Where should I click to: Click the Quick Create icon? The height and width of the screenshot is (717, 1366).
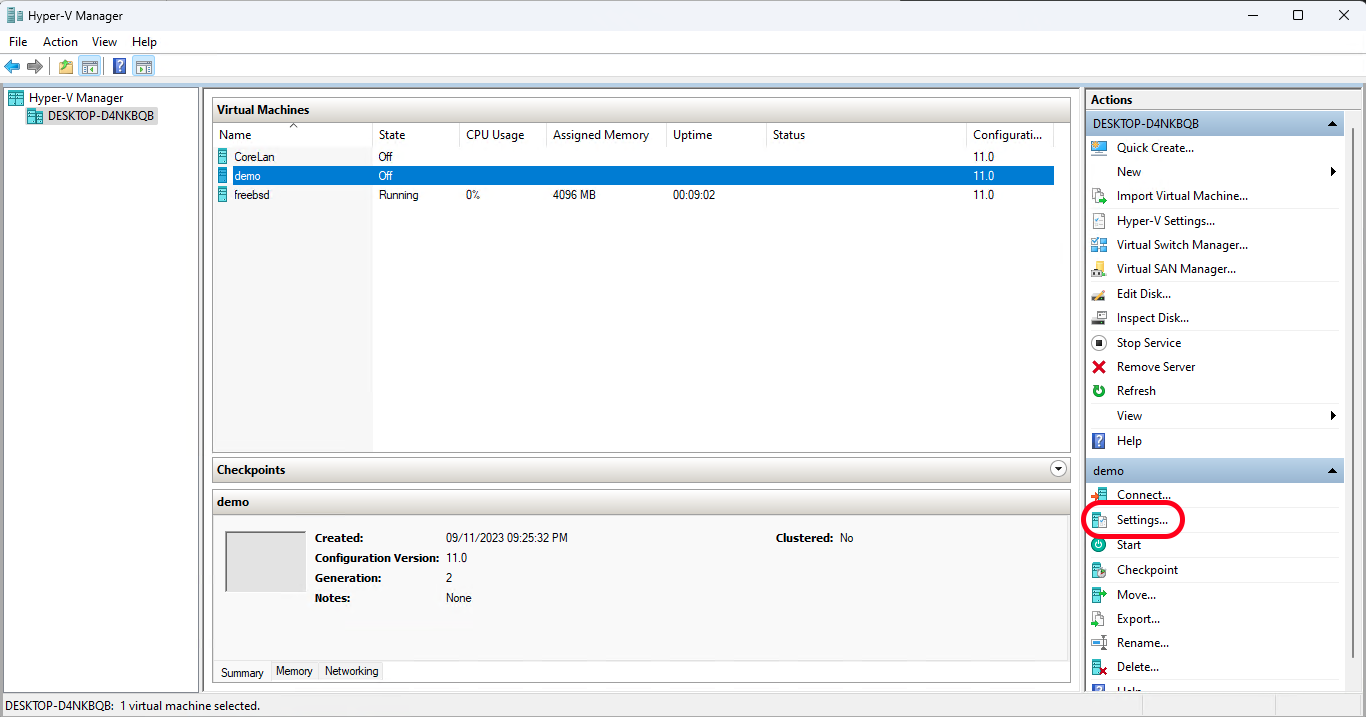1099,148
